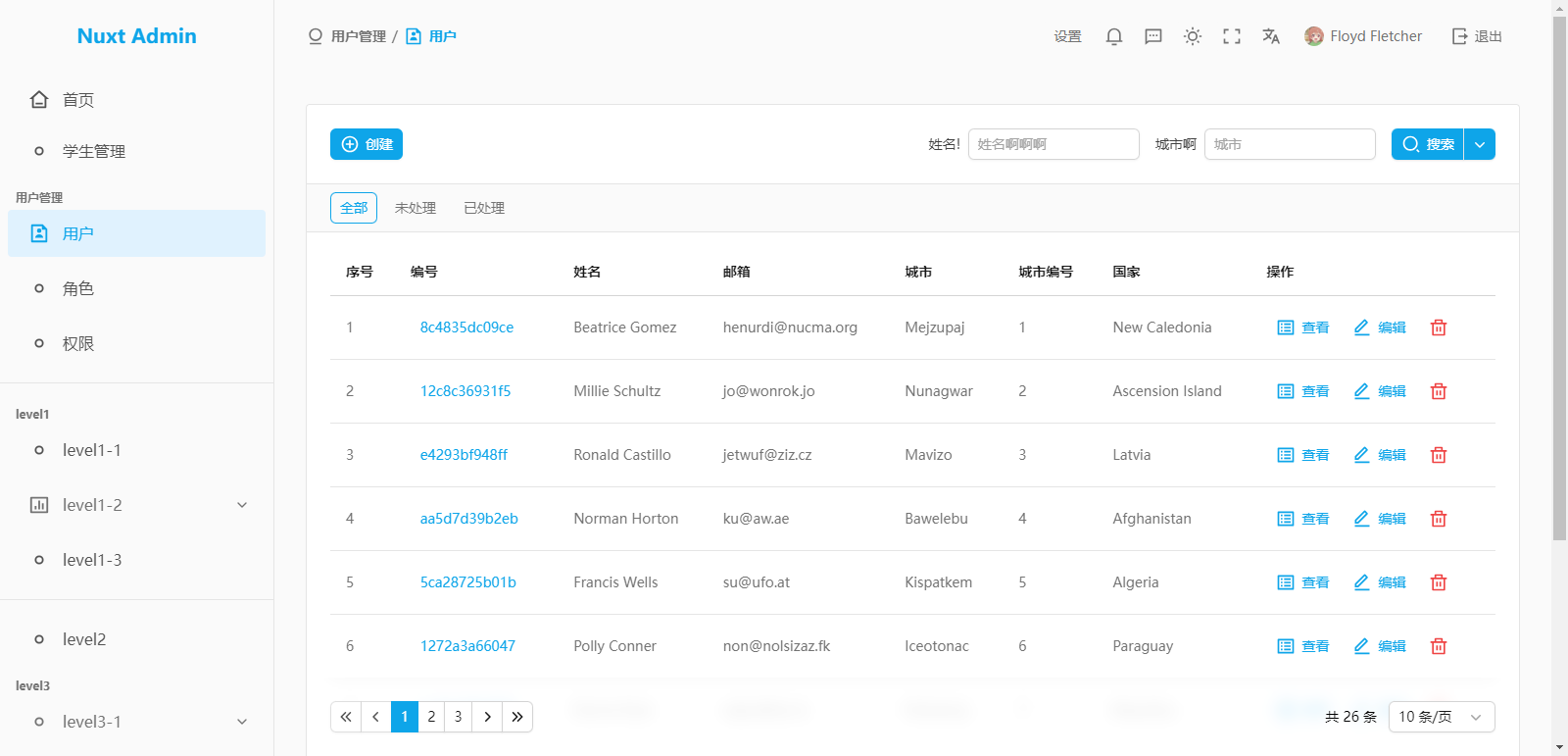This screenshot has height=756, width=1568.
Task: Click the 搜索 search button
Action: tap(1427, 144)
